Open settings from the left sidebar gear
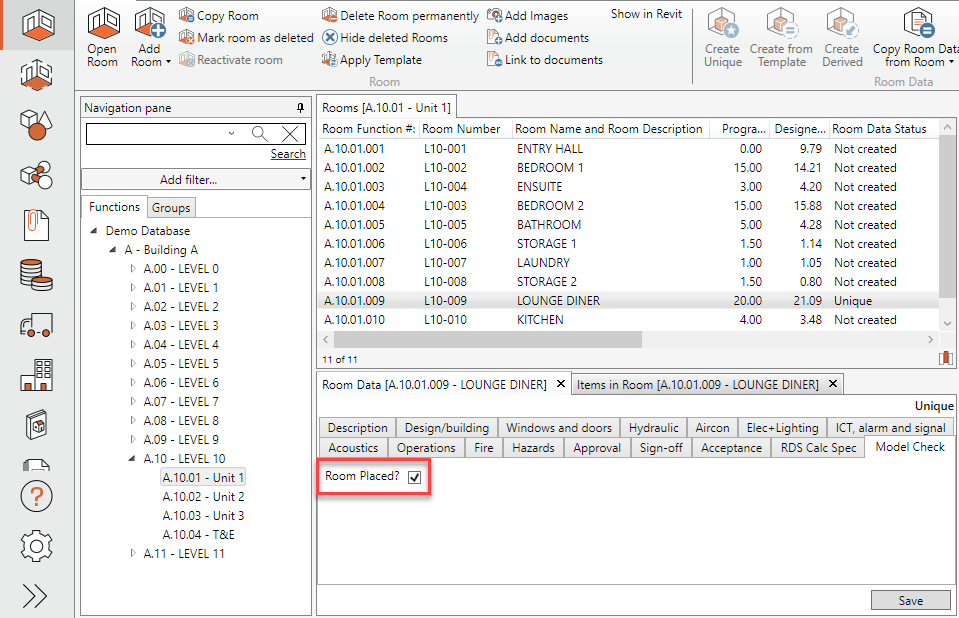Screen dimensions: 959x618 (x=36, y=546)
